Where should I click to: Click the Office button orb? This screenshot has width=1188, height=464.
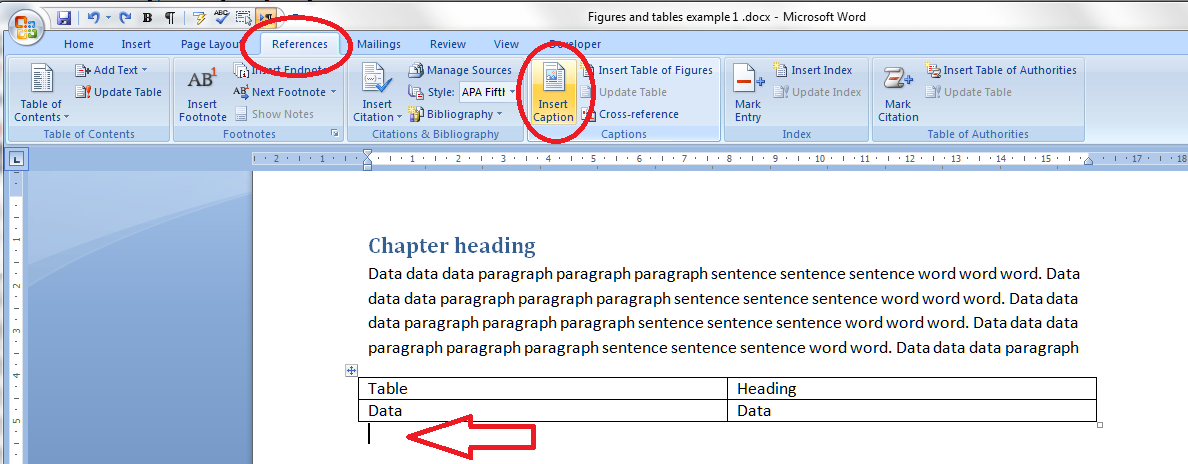tap(26, 24)
